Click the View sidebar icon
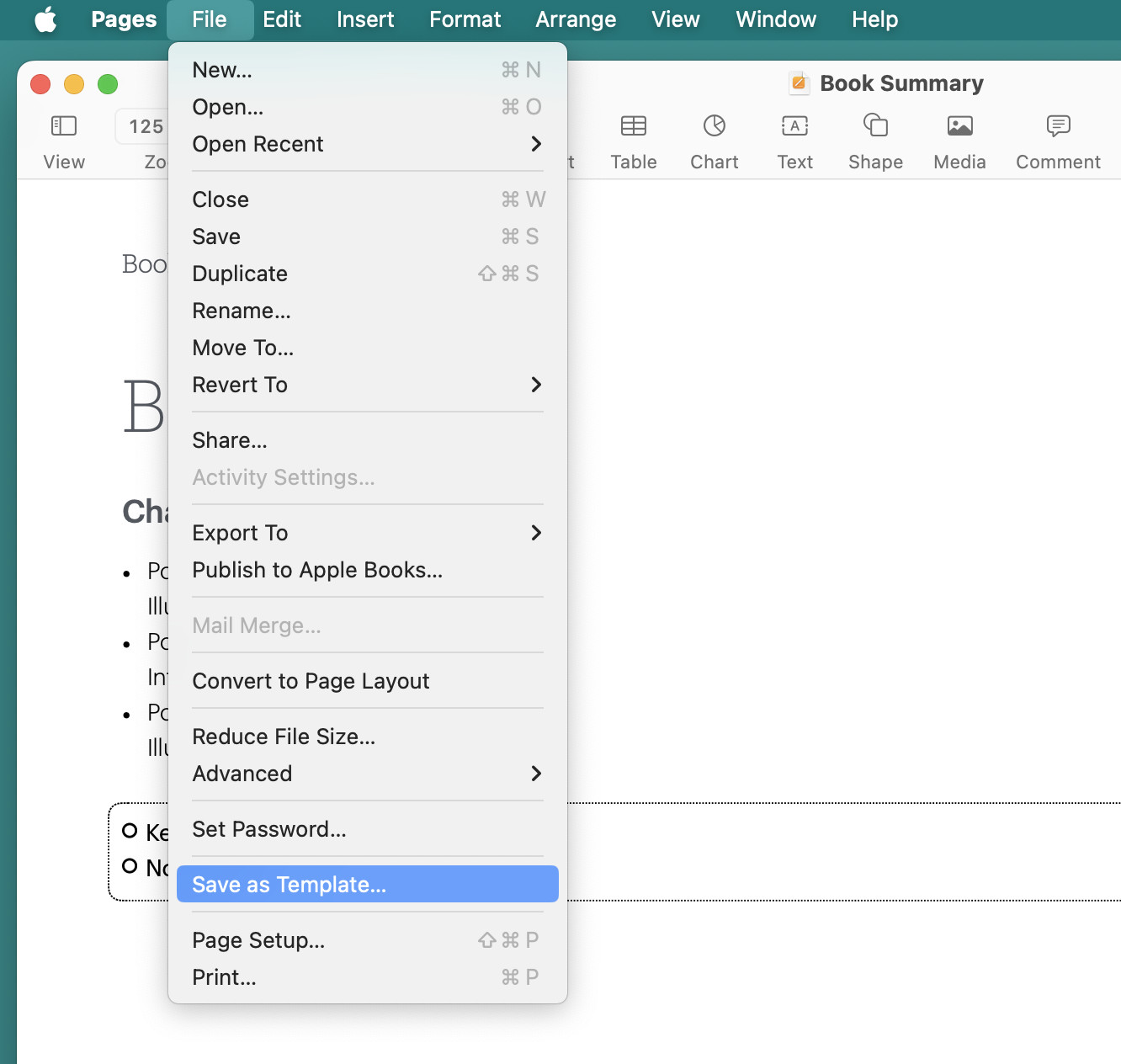The image size is (1121, 1064). pos(64,126)
